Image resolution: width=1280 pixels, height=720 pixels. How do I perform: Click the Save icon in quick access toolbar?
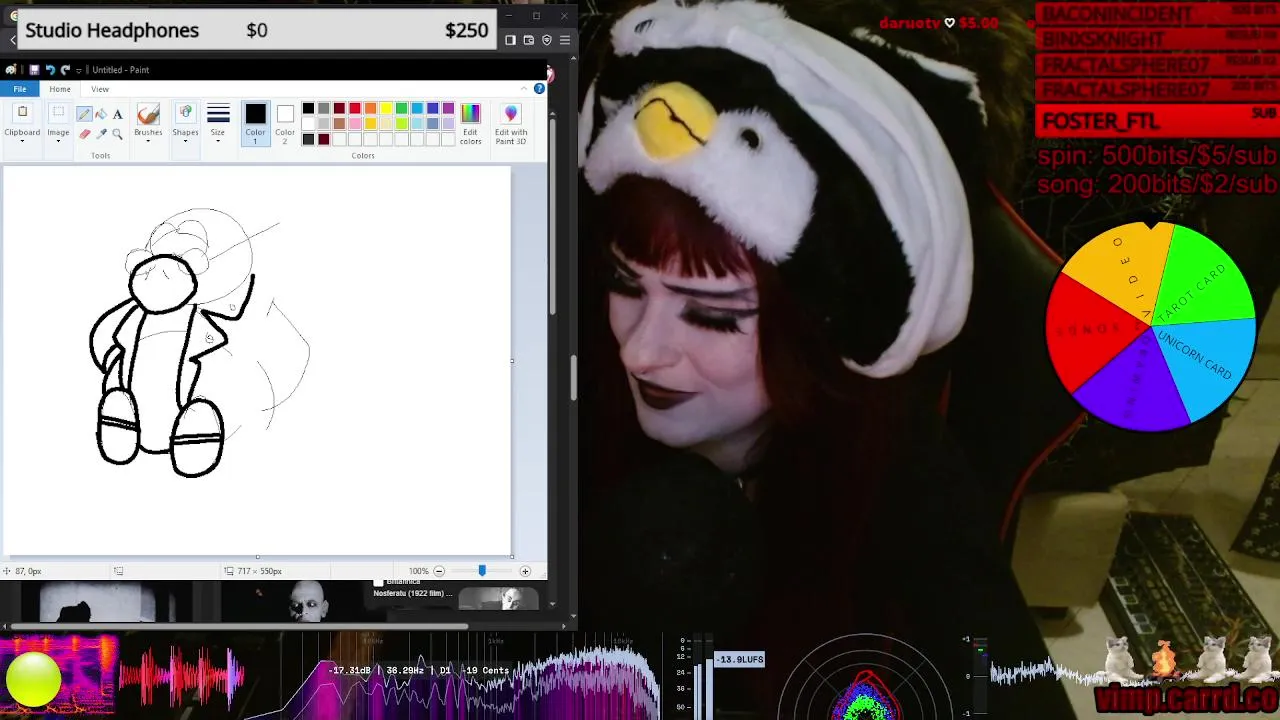point(34,70)
